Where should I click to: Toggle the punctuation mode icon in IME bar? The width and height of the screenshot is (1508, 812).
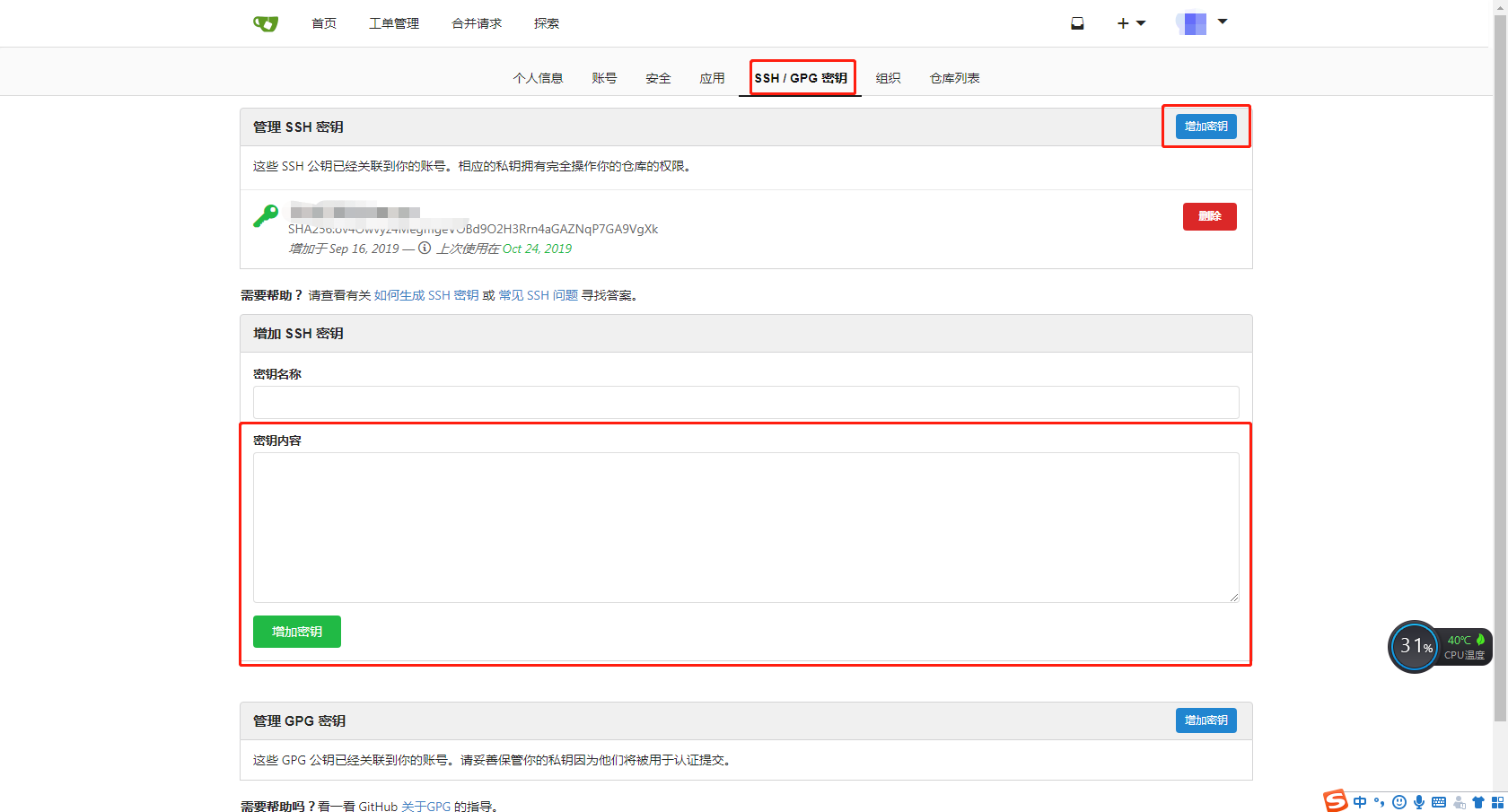click(1380, 802)
